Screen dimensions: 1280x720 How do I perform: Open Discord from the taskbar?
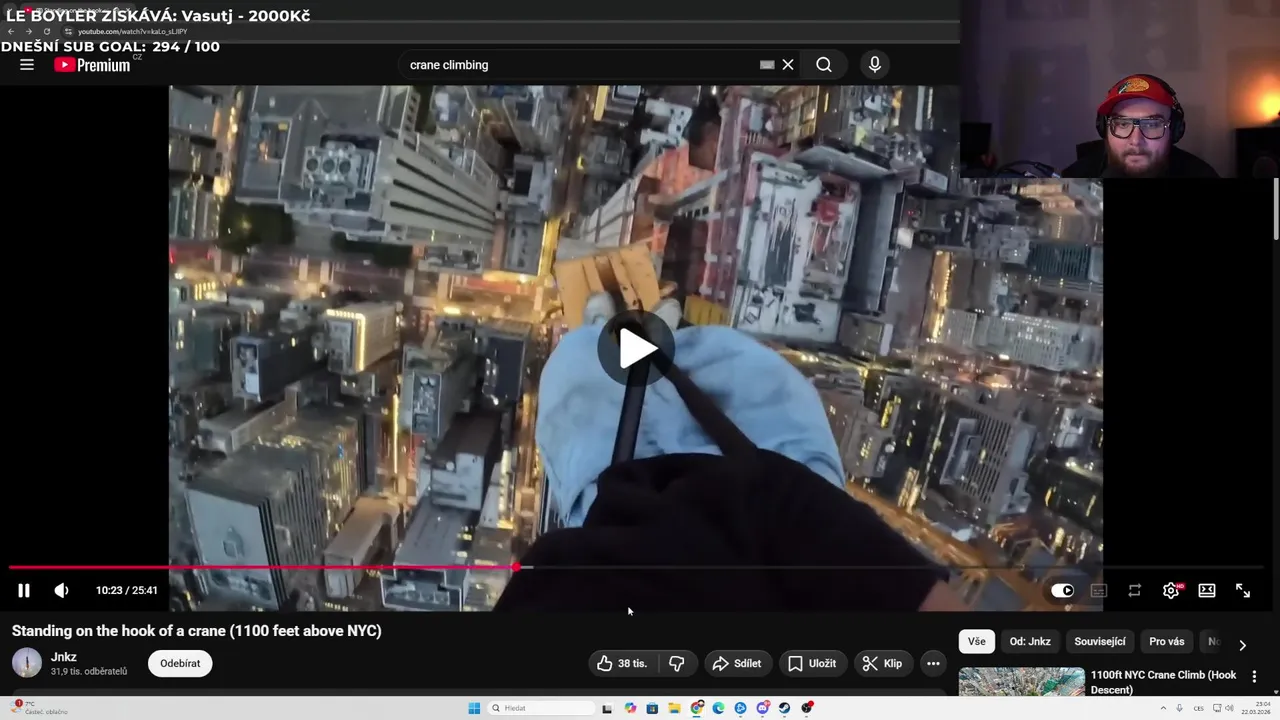click(x=762, y=708)
